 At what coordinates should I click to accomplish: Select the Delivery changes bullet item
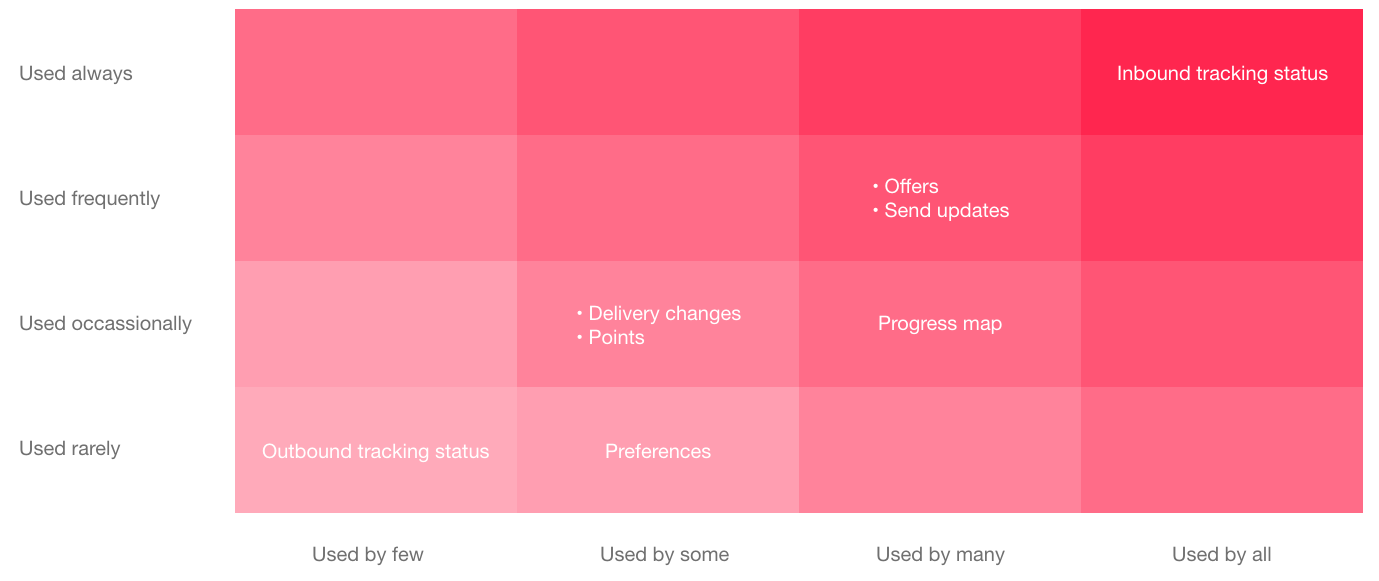click(659, 313)
